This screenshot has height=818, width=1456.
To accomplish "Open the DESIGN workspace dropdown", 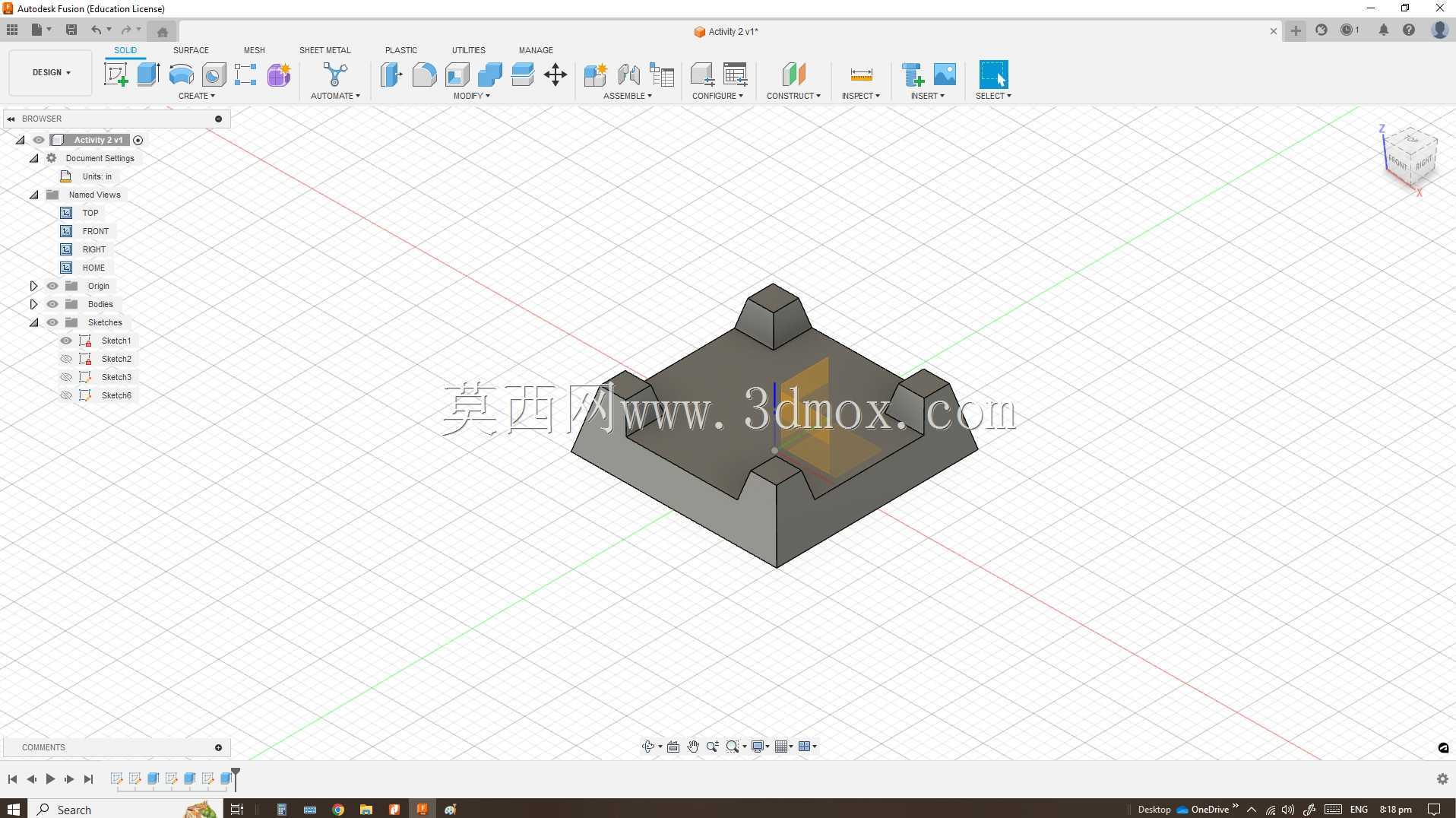I will [x=51, y=73].
